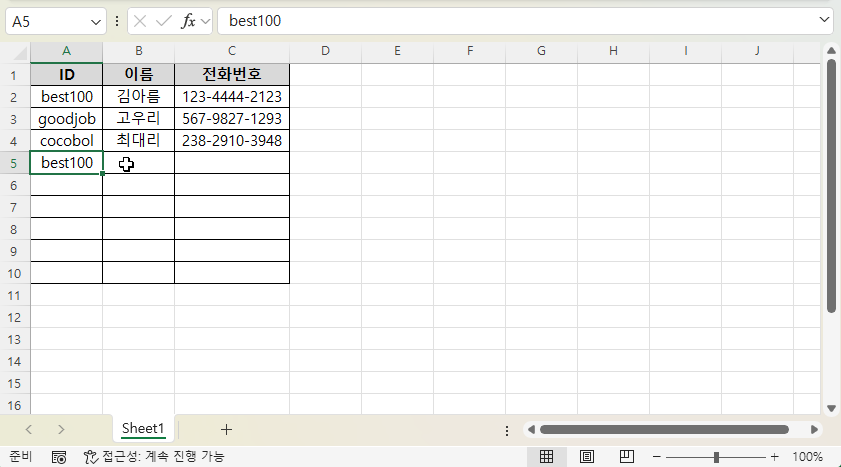
Task: Select row 11 header
Action: click(x=14, y=295)
